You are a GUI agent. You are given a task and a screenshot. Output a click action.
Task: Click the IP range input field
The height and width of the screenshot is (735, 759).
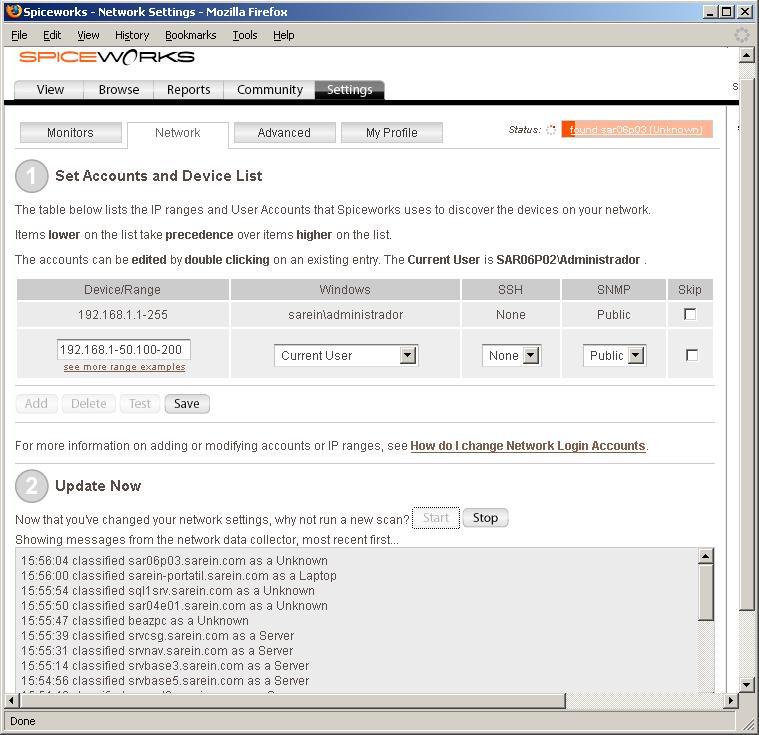pyautogui.click(x=123, y=350)
